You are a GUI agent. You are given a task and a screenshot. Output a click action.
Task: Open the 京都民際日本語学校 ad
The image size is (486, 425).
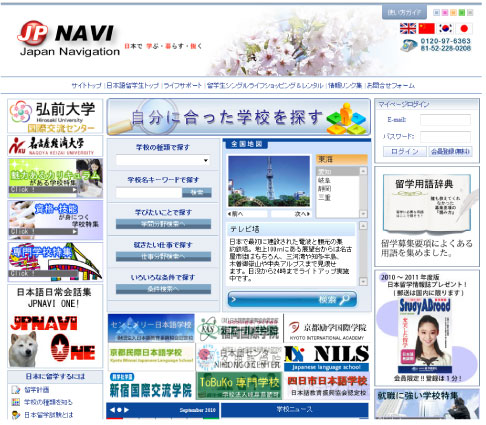(x=151, y=357)
